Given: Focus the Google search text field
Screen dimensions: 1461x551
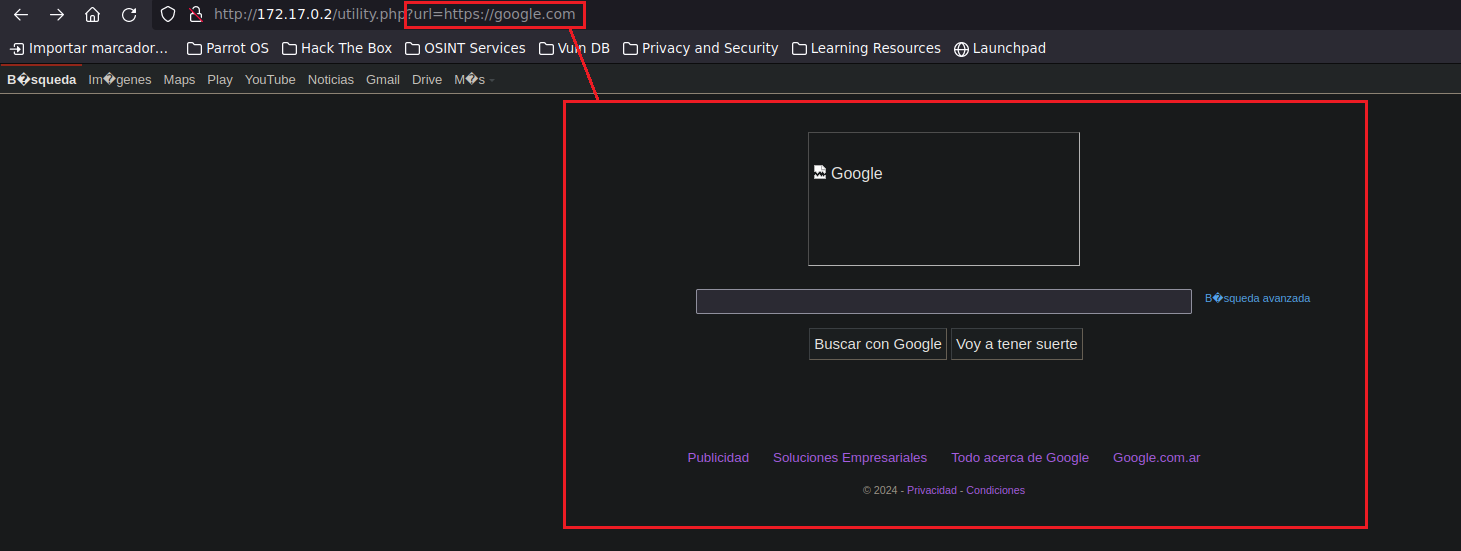Looking at the screenshot, I should click(x=943, y=302).
